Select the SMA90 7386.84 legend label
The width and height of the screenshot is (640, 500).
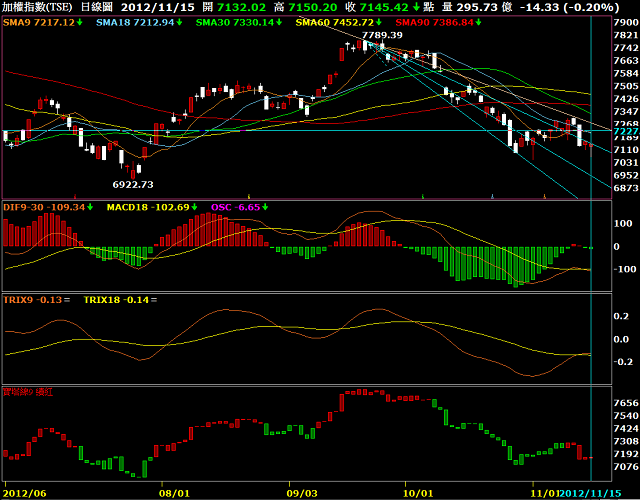click(x=435, y=22)
